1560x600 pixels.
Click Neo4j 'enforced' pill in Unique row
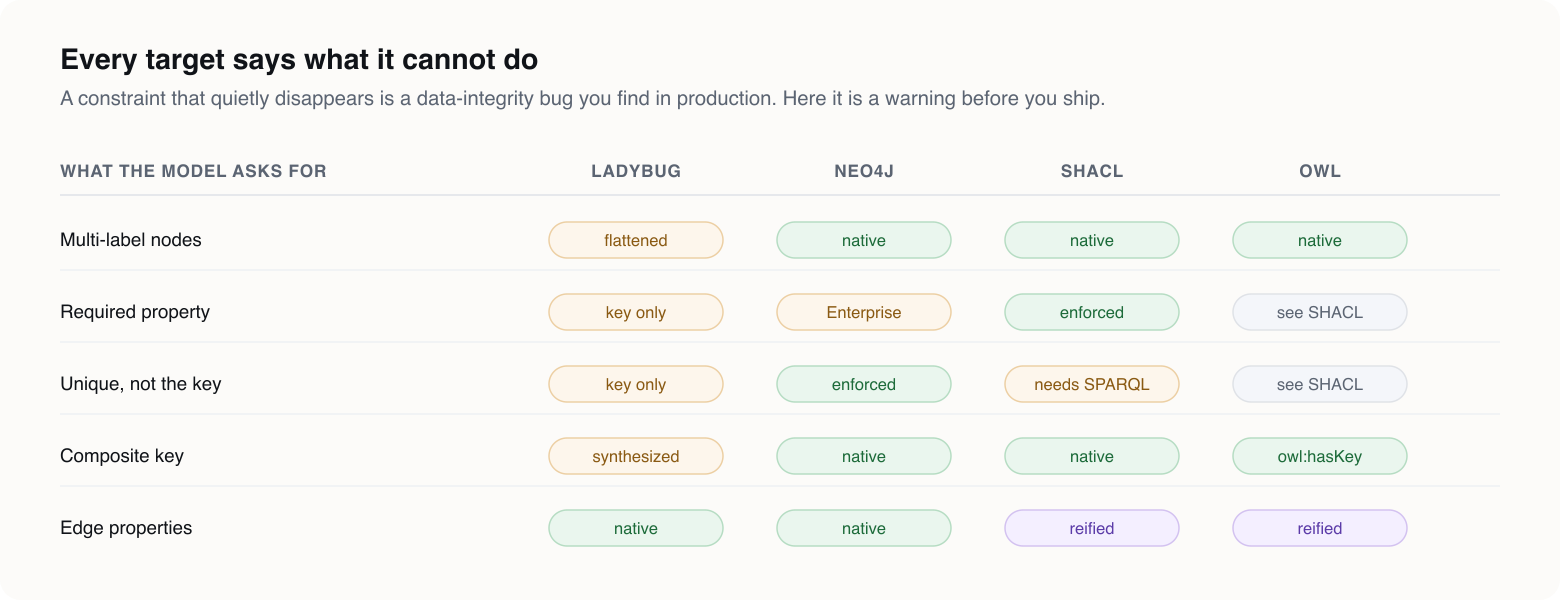[864, 384]
